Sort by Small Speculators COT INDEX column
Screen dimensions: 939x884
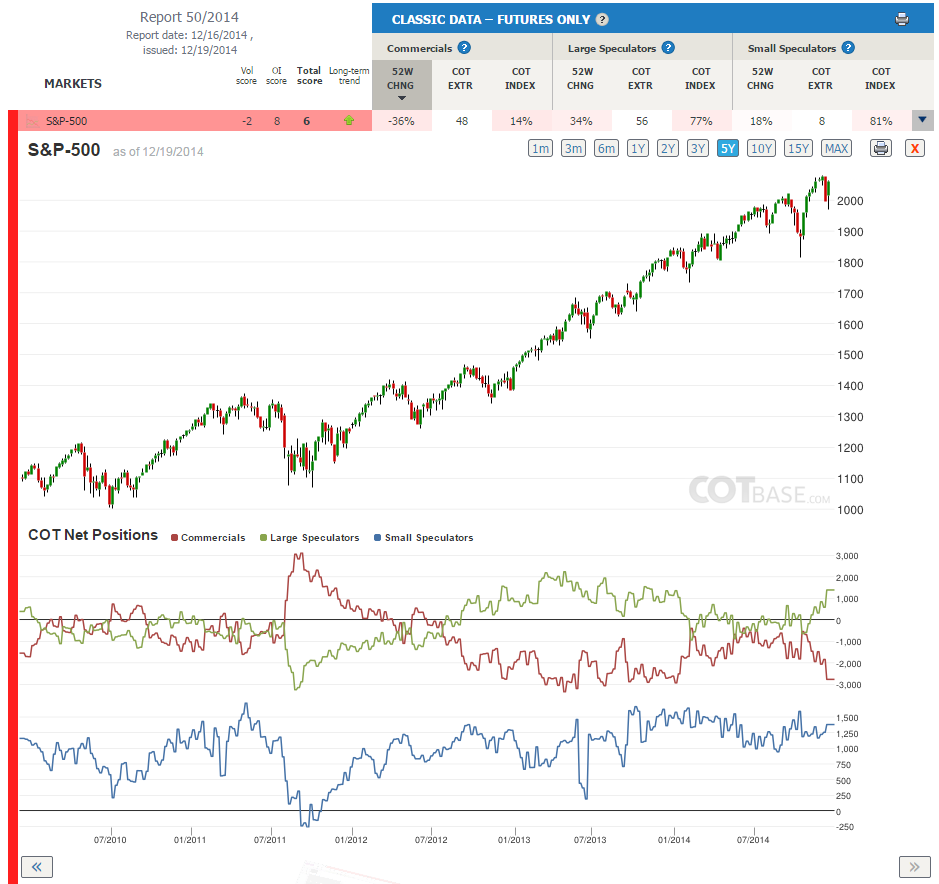(880, 78)
